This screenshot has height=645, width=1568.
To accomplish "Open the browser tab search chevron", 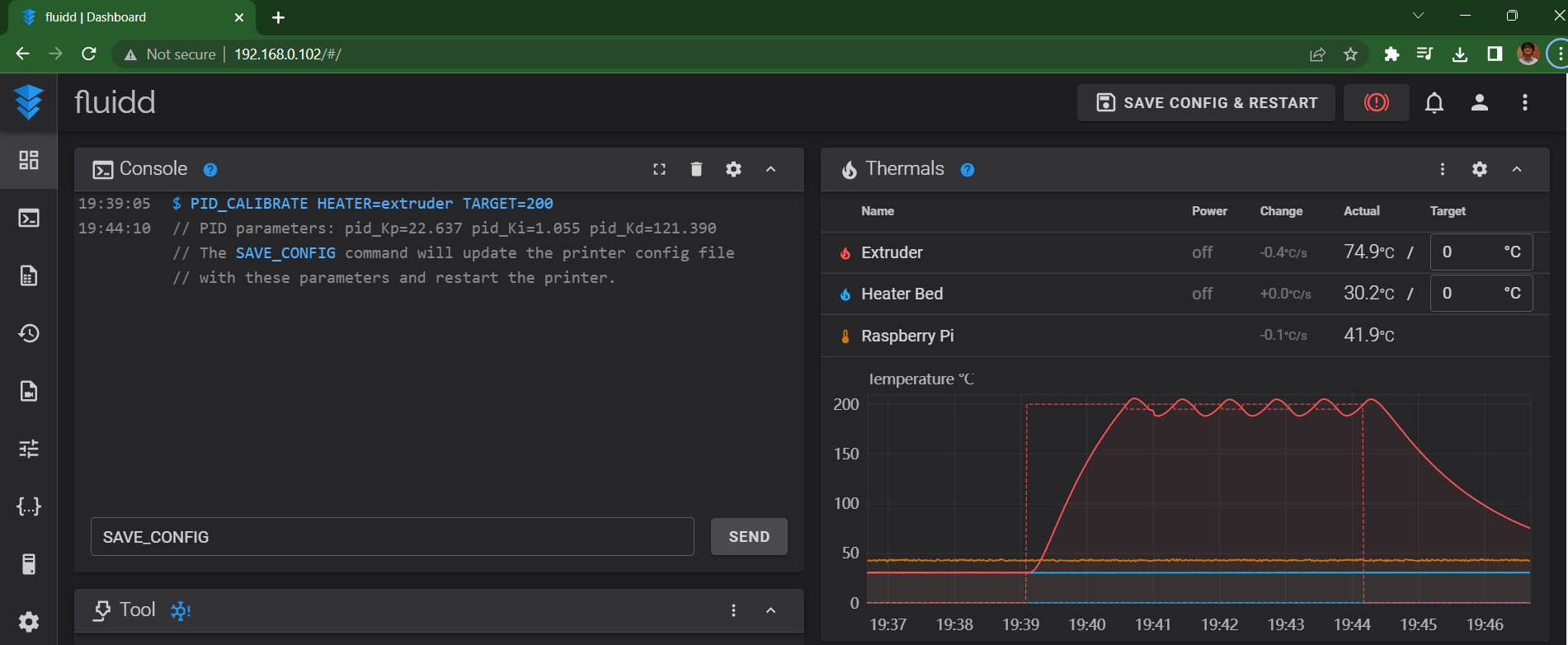I will click(x=1418, y=16).
